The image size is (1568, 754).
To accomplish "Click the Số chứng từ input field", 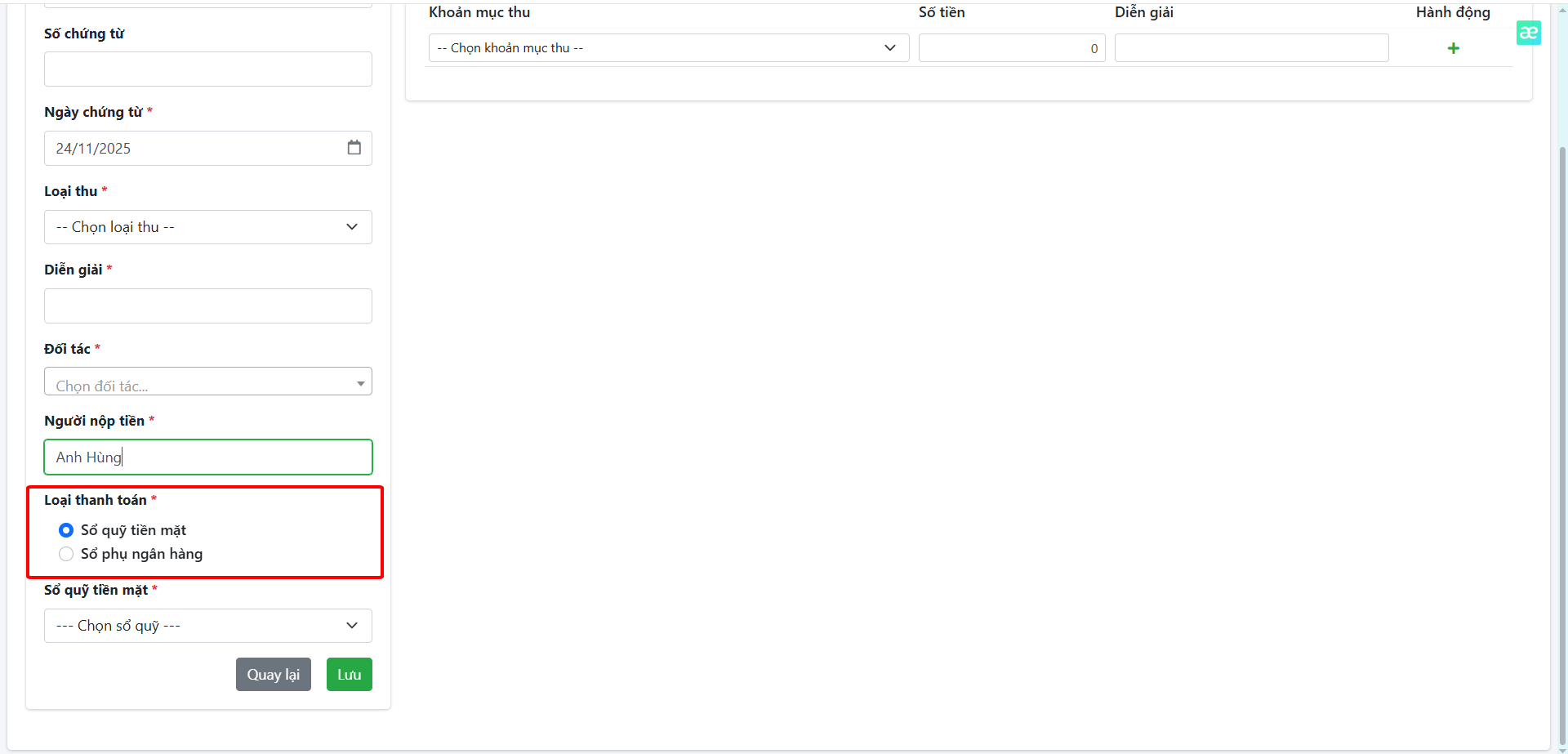I will [207, 69].
